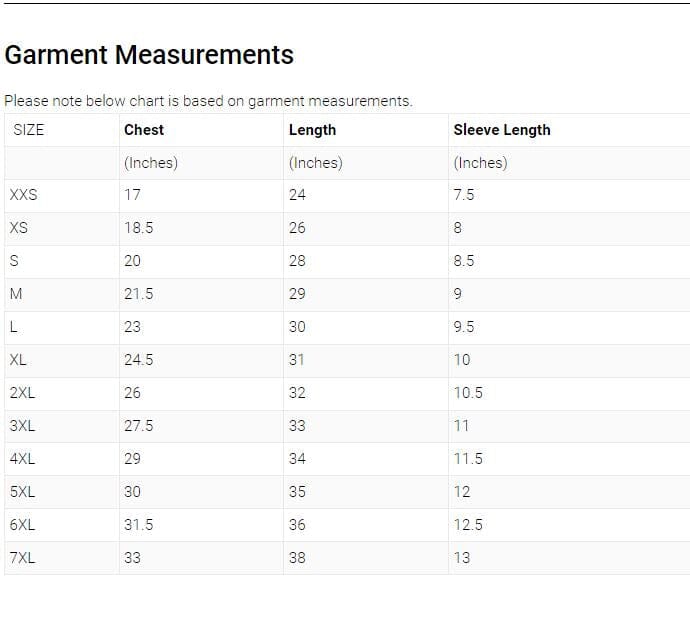Click the garment measurements note text

coord(208,101)
